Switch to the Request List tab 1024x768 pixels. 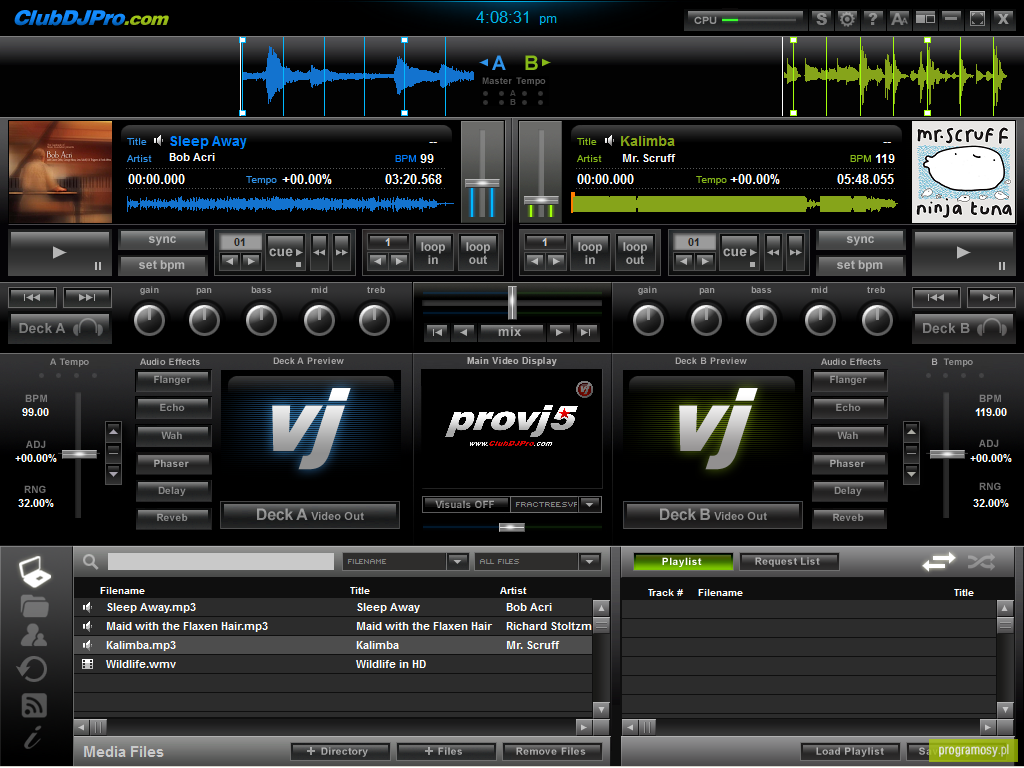(x=788, y=562)
